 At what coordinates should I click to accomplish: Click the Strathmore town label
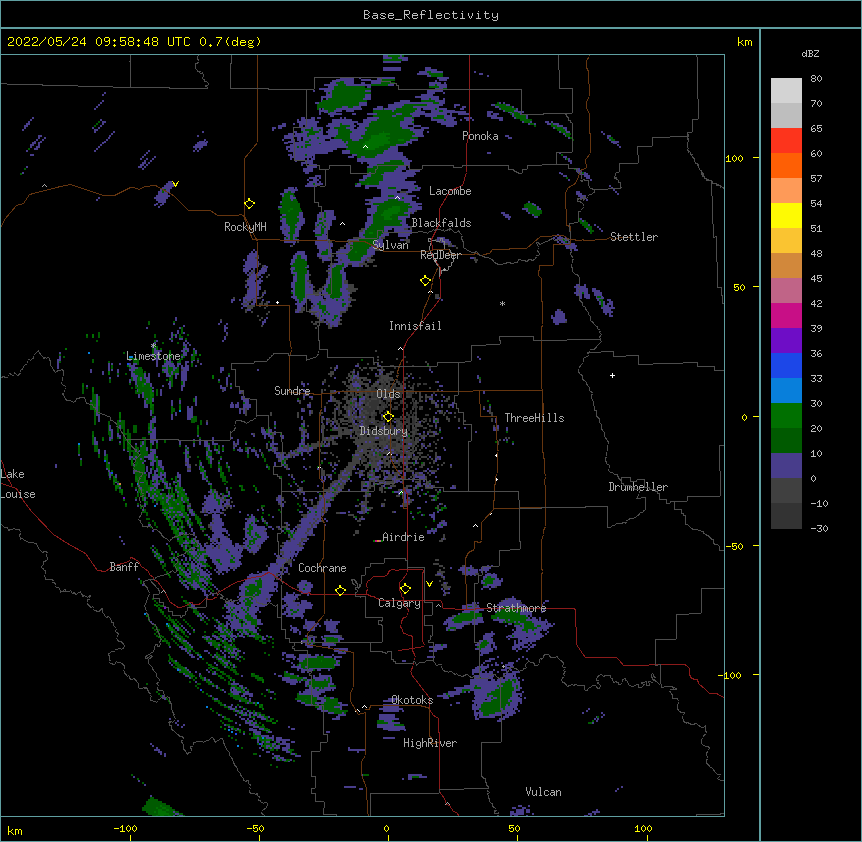coord(516,608)
